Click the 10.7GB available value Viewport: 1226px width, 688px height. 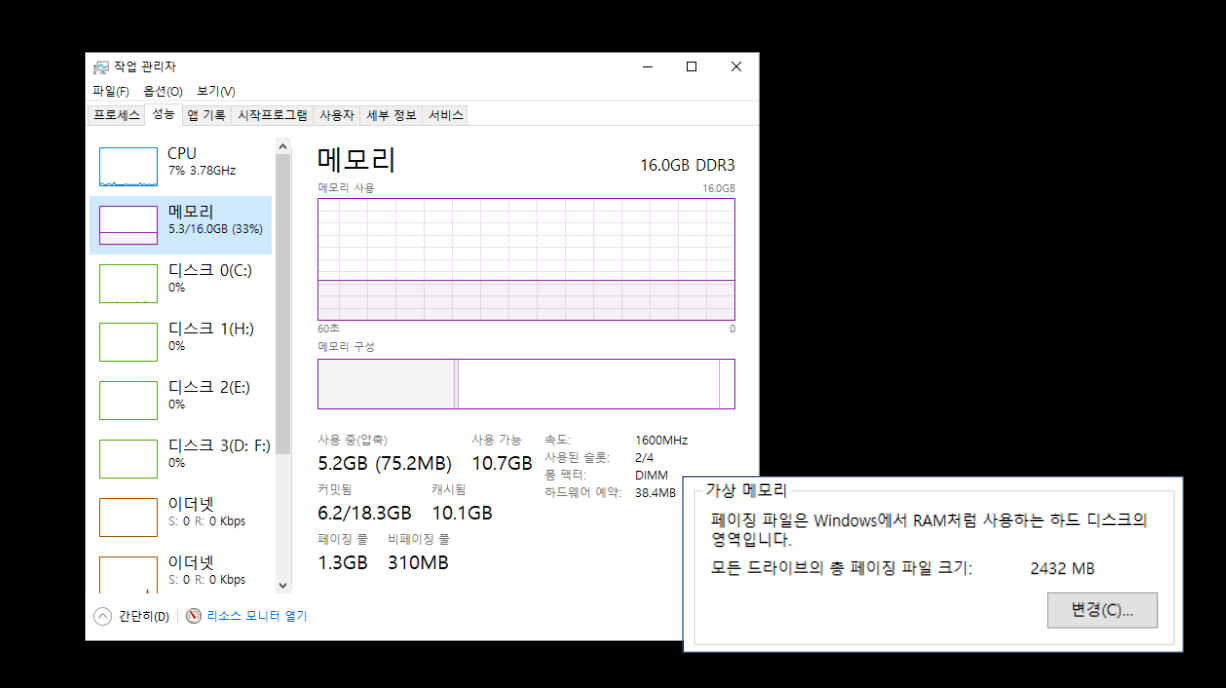[x=502, y=463]
